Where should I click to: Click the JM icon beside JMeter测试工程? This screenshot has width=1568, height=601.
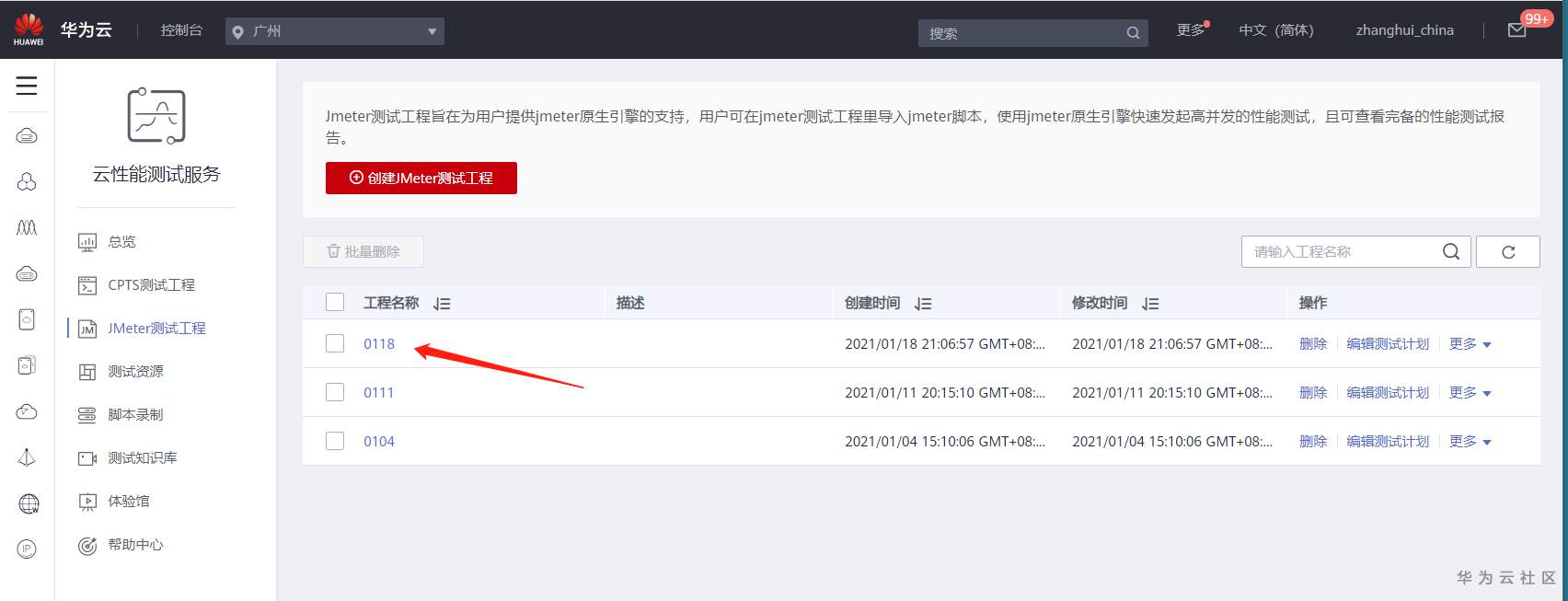pos(87,329)
